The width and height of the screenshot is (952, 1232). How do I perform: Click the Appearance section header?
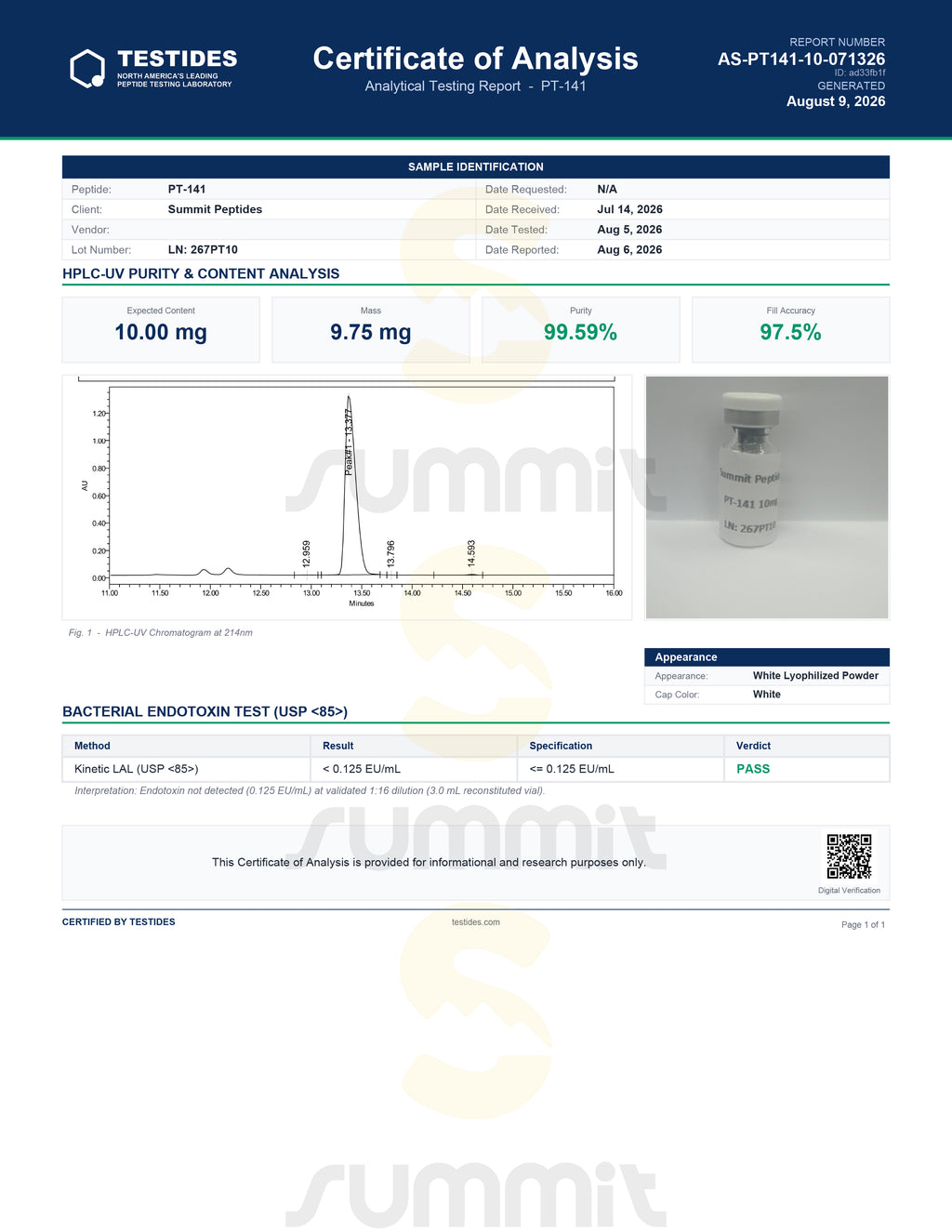tap(767, 656)
